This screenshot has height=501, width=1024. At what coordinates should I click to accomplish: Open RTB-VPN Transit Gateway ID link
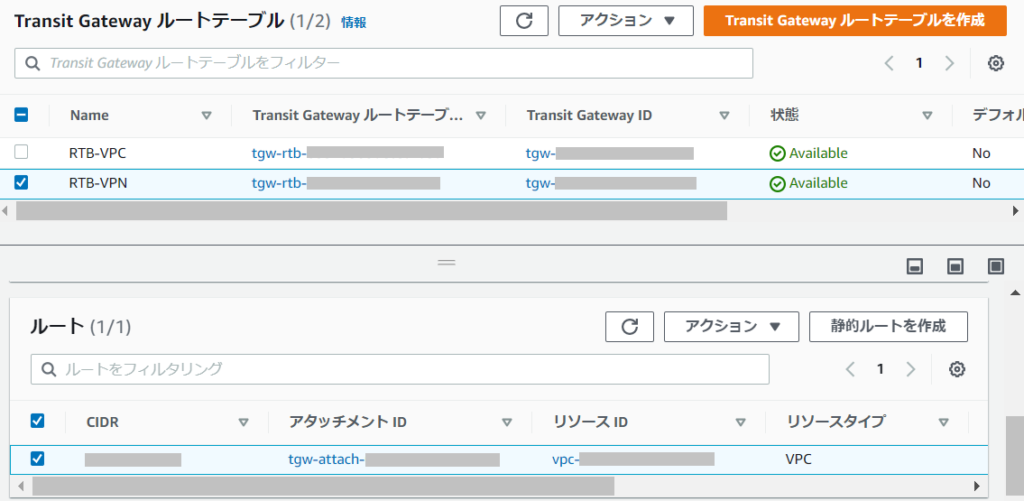coord(611,183)
